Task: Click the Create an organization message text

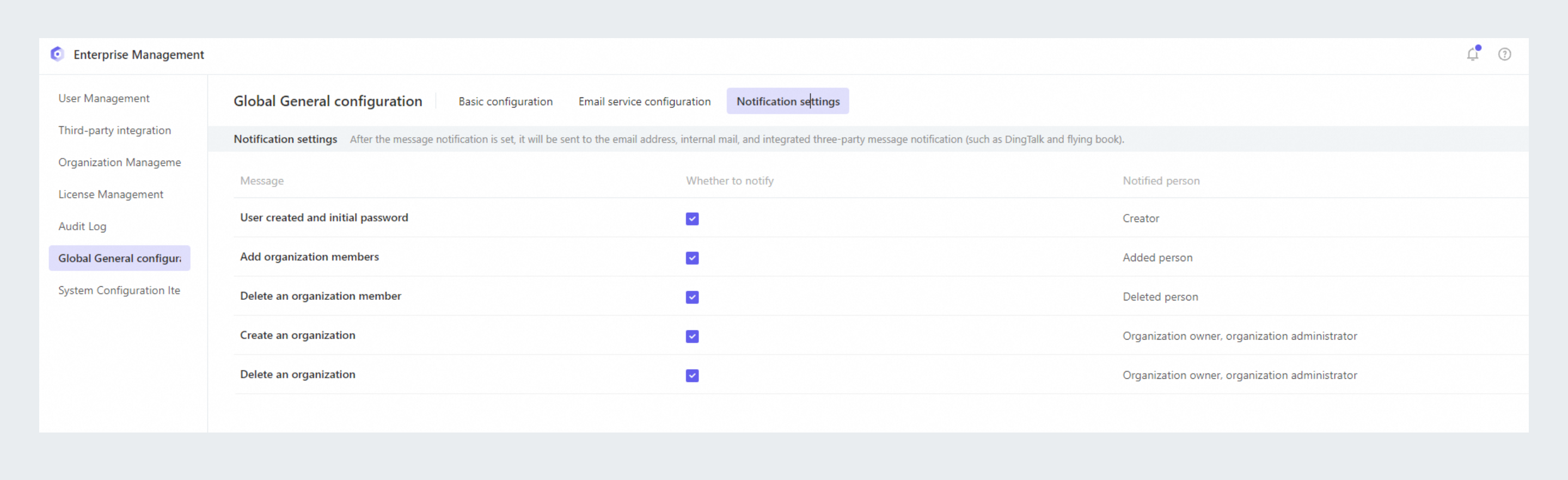Action: tap(298, 335)
